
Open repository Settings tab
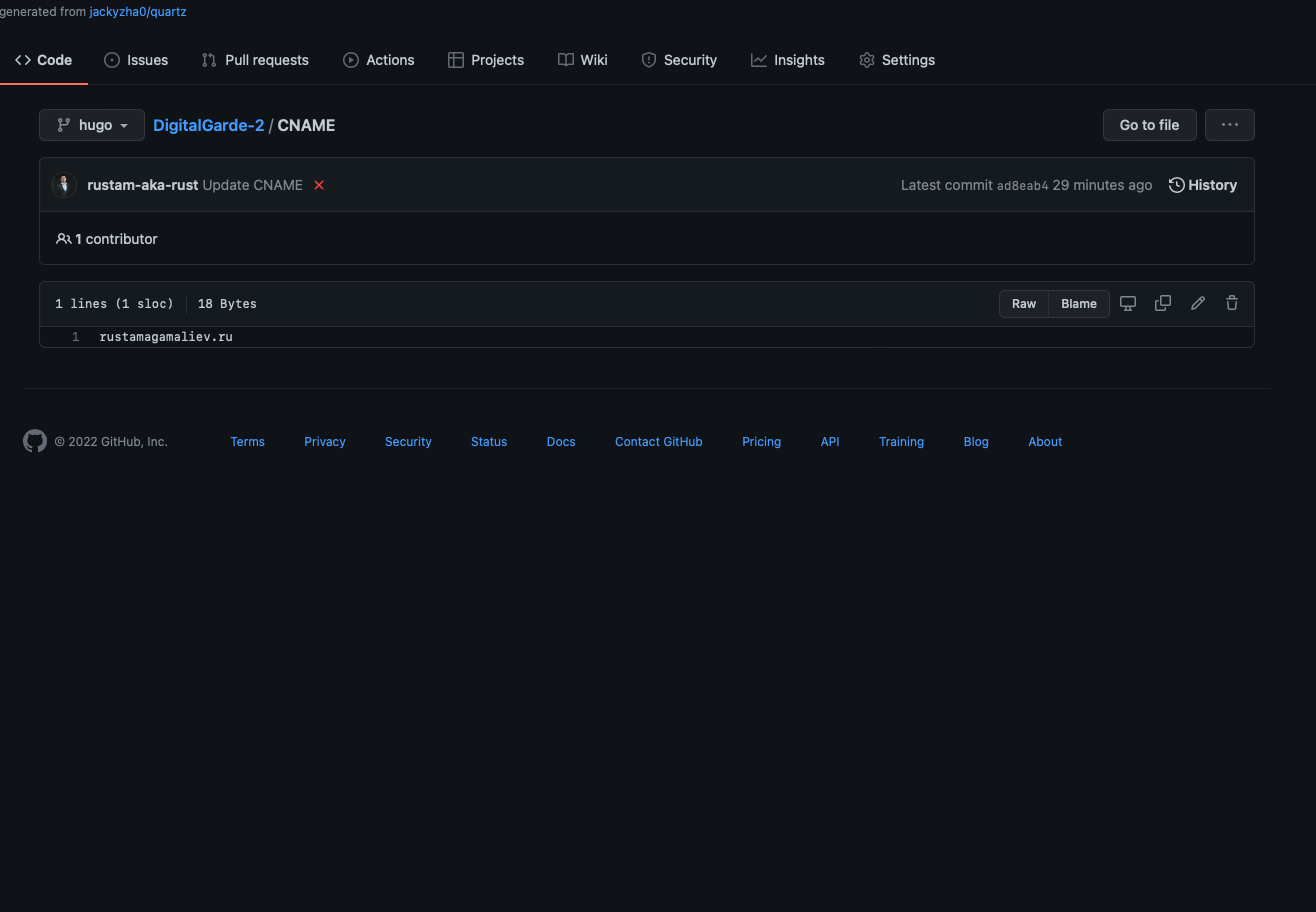[x=896, y=60]
